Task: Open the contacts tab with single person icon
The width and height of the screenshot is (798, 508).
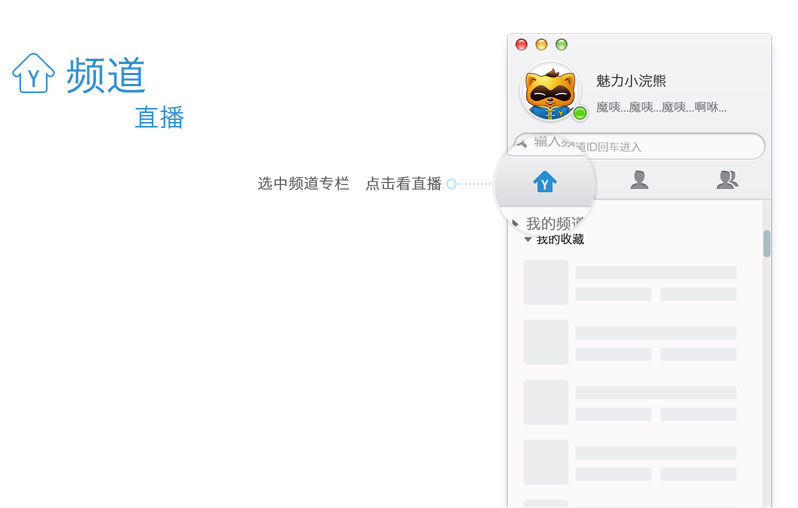Action: 639,180
